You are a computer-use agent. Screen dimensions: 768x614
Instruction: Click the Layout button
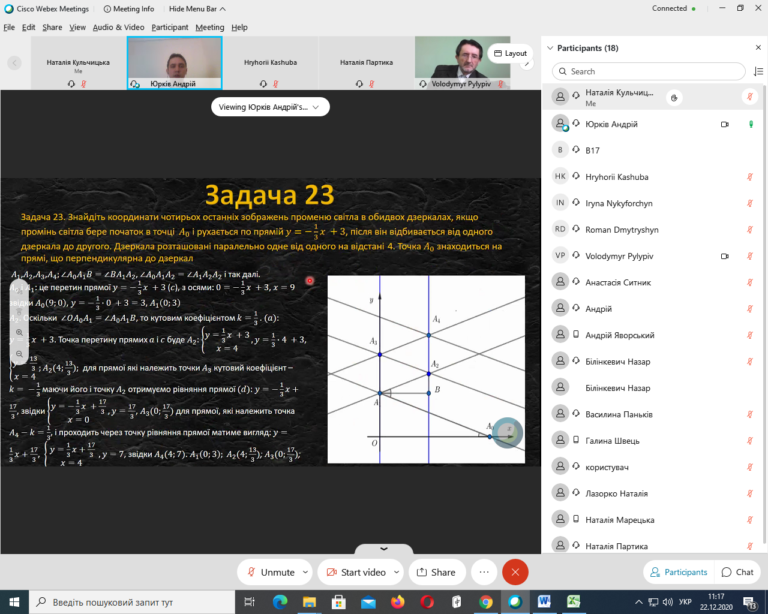(510, 53)
